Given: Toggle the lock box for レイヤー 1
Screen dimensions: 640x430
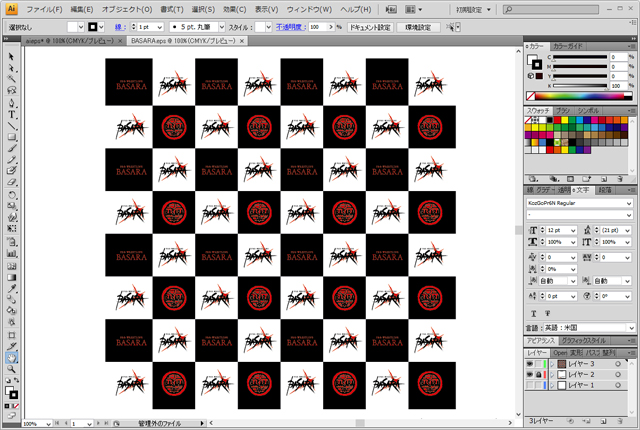Looking at the screenshot, I should [538, 385].
